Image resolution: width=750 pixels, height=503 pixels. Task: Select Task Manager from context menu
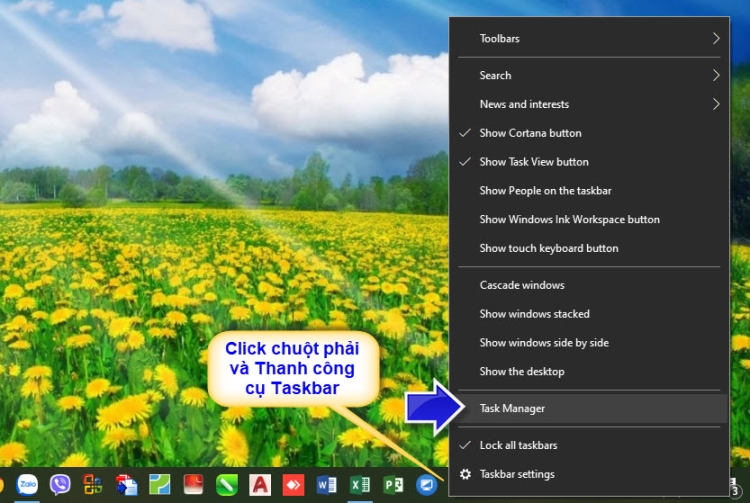(512, 408)
